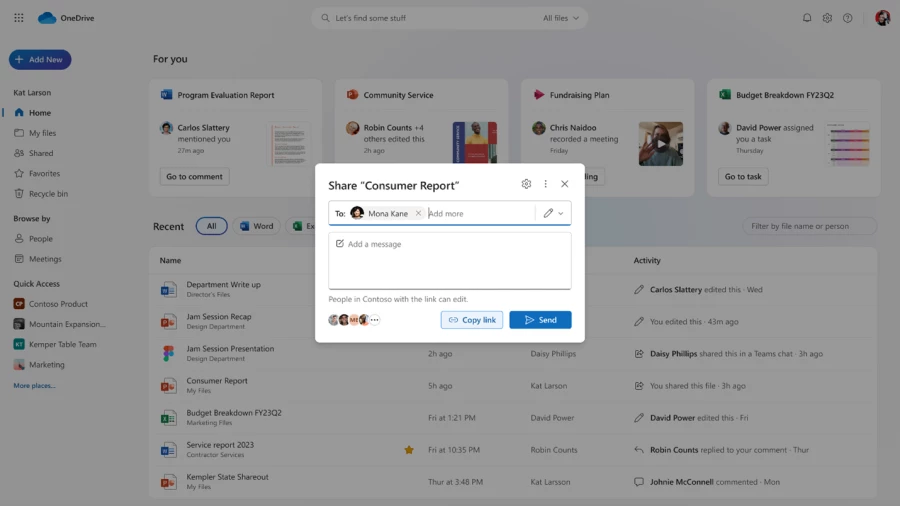Image resolution: width=900 pixels, height=506 pixels.
Task: Expand More places in sidebar
Action: 34,385
